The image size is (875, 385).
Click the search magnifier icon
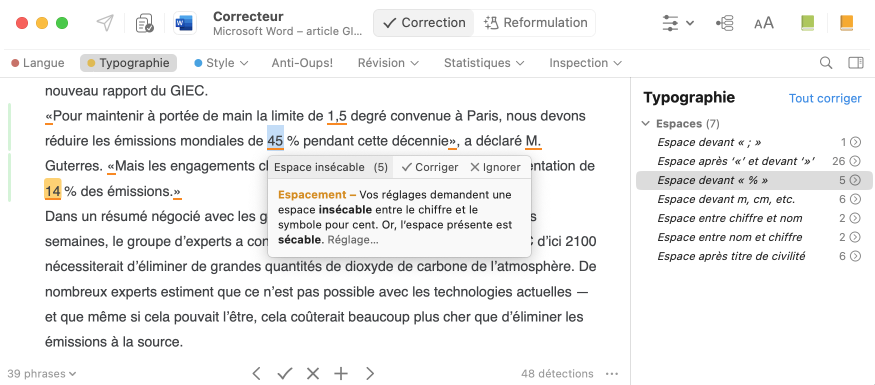[826, 63]
